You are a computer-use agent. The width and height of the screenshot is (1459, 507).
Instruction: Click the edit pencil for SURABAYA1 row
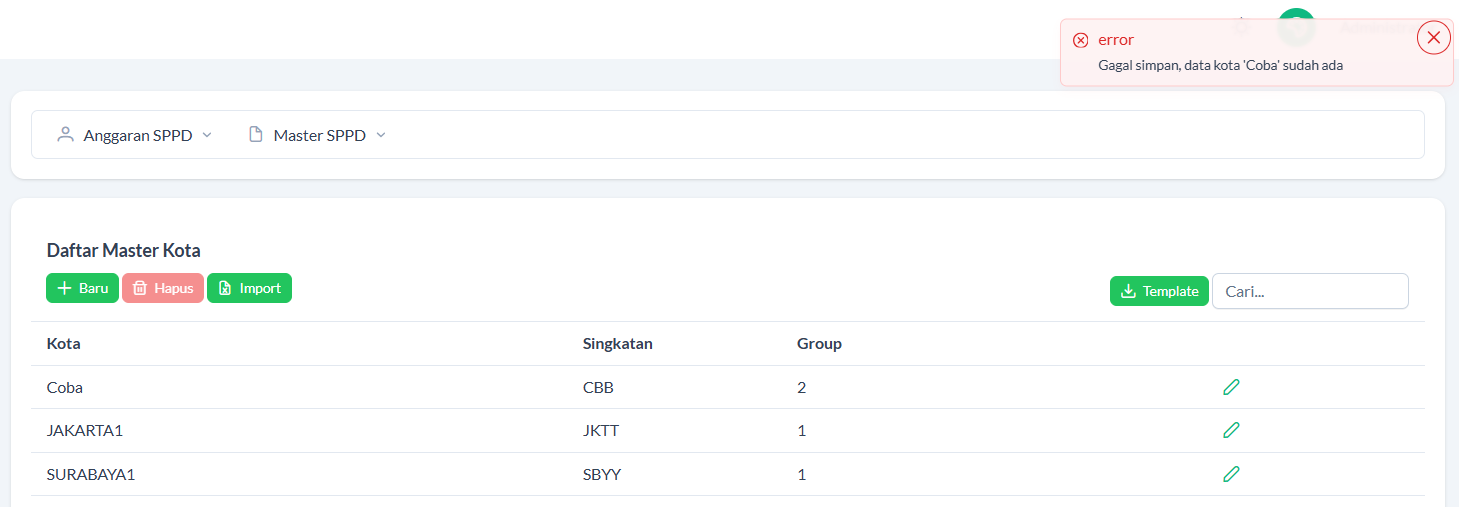point(1231,474)
